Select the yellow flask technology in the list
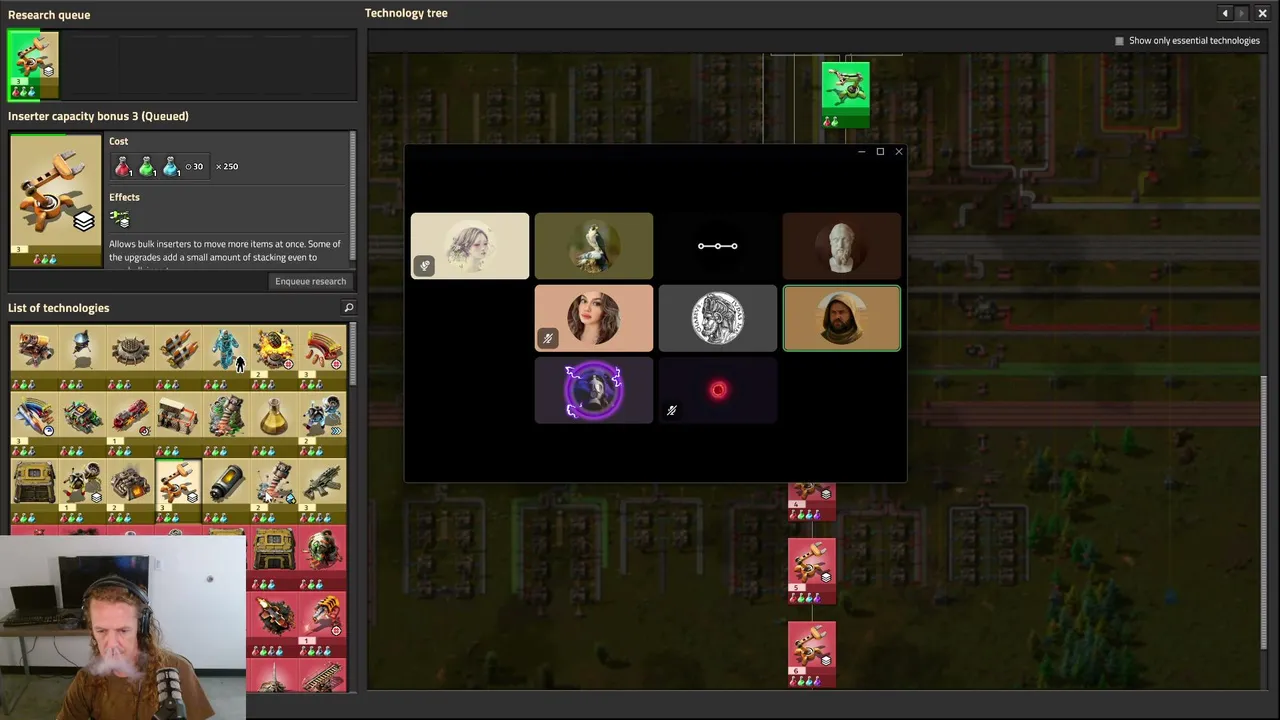The width and height of the screenshot is (1280, 720). [274, 424]
